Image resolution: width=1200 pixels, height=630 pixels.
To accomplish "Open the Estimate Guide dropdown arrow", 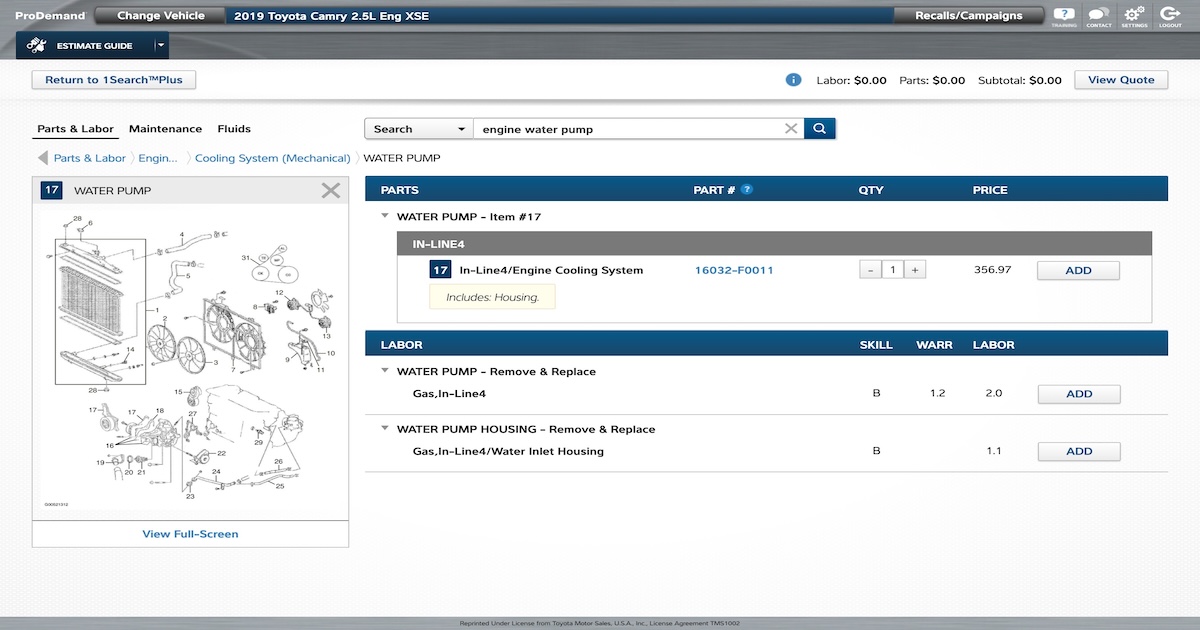I will point(160,46).
